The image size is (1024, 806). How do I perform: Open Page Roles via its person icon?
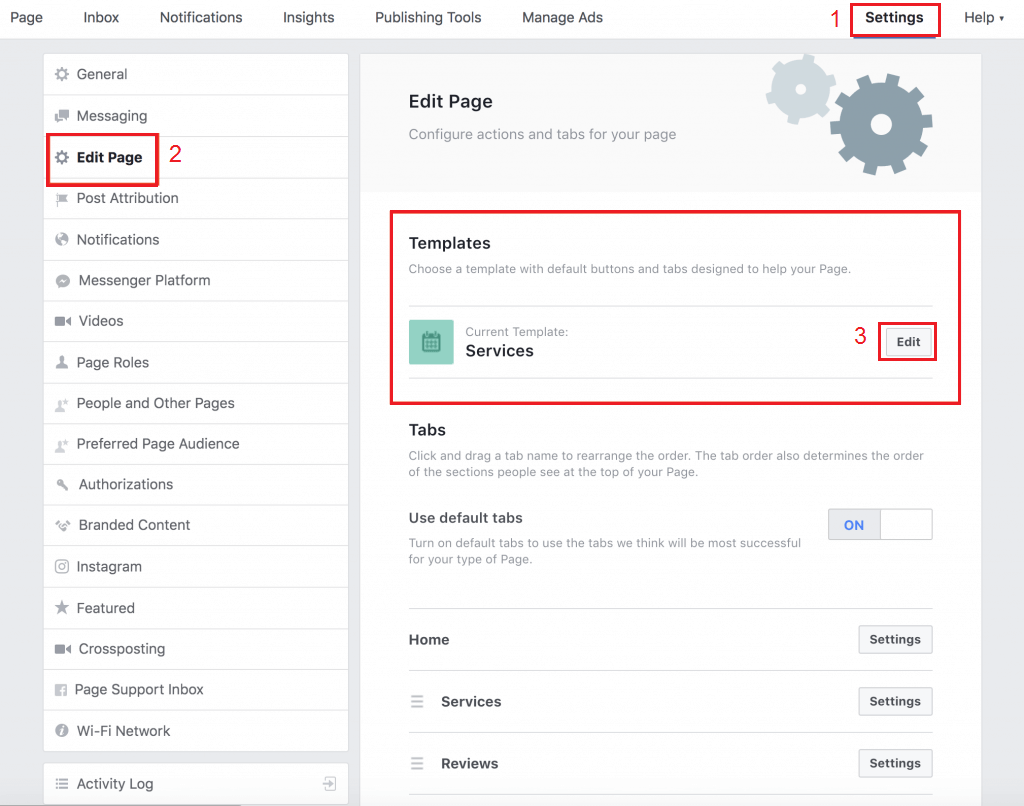[62, 363]
